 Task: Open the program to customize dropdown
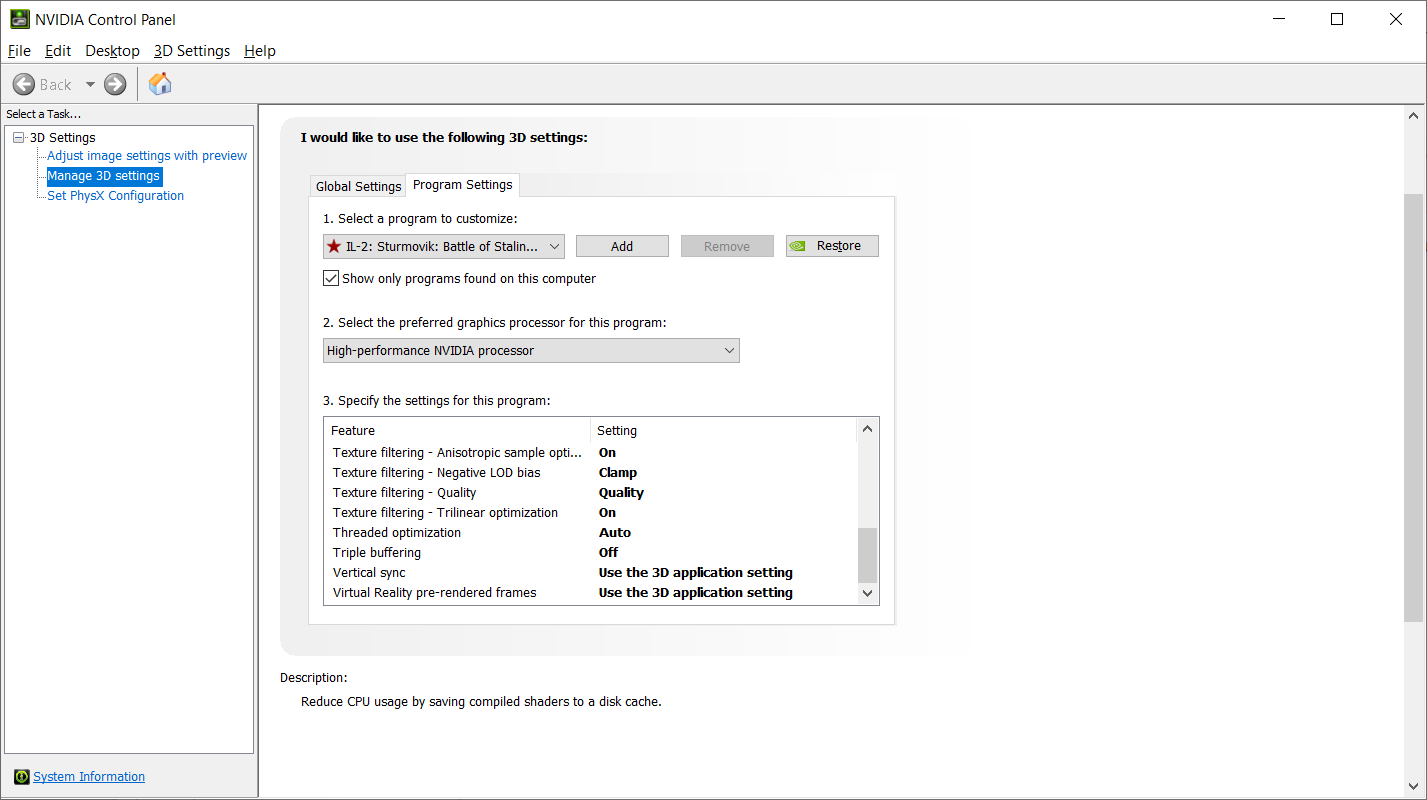tap(444, 246)
